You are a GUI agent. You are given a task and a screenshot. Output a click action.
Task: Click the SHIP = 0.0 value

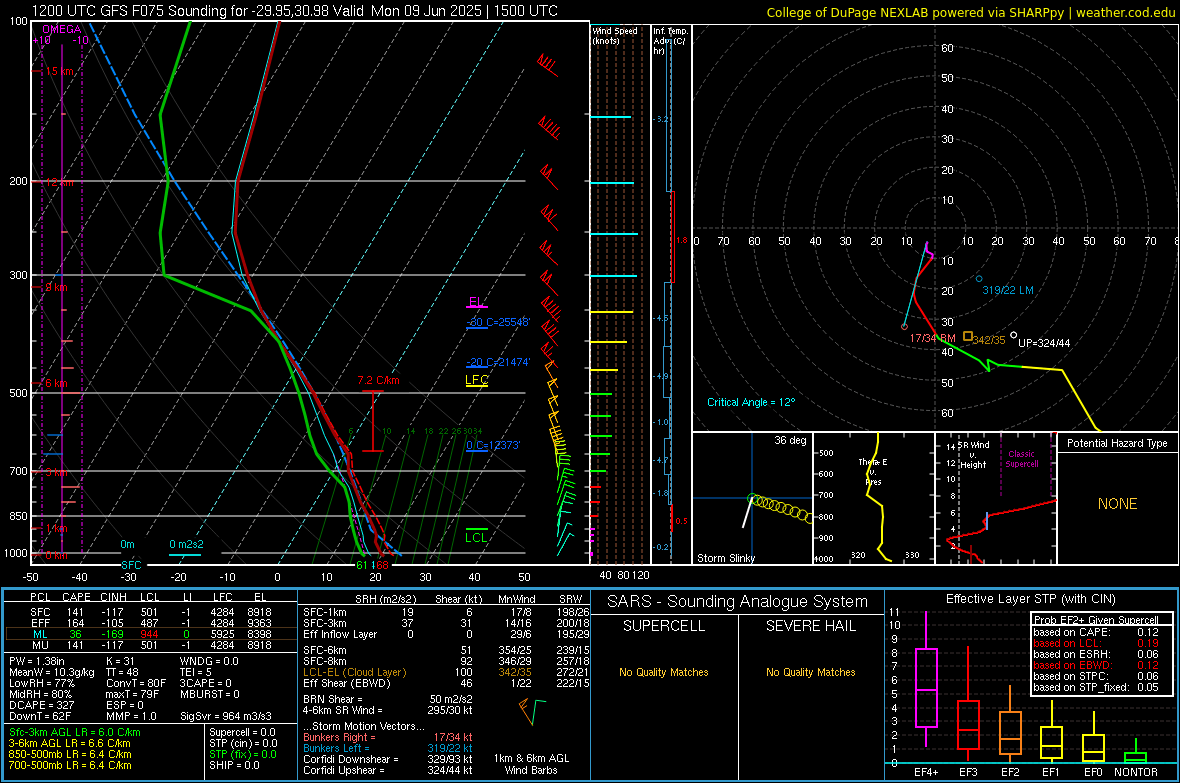tap(234, 765)
